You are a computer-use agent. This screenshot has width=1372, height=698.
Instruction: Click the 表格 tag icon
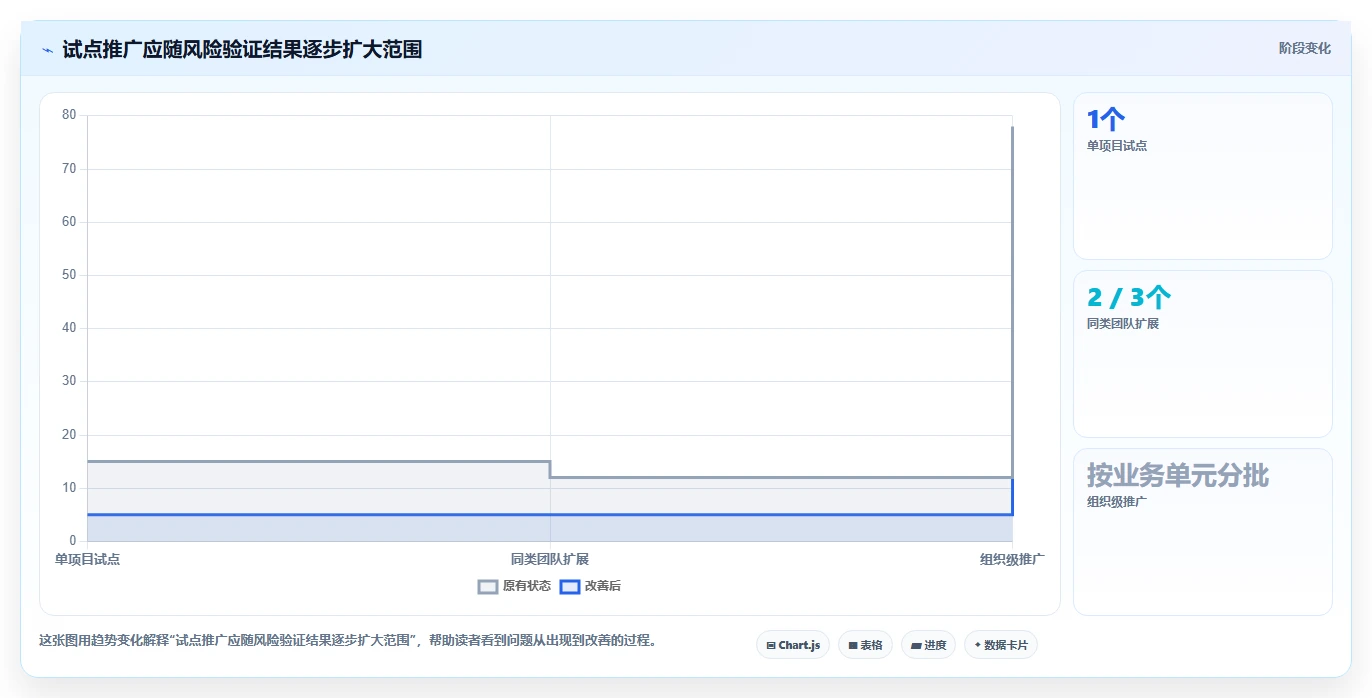coord(853,646)
